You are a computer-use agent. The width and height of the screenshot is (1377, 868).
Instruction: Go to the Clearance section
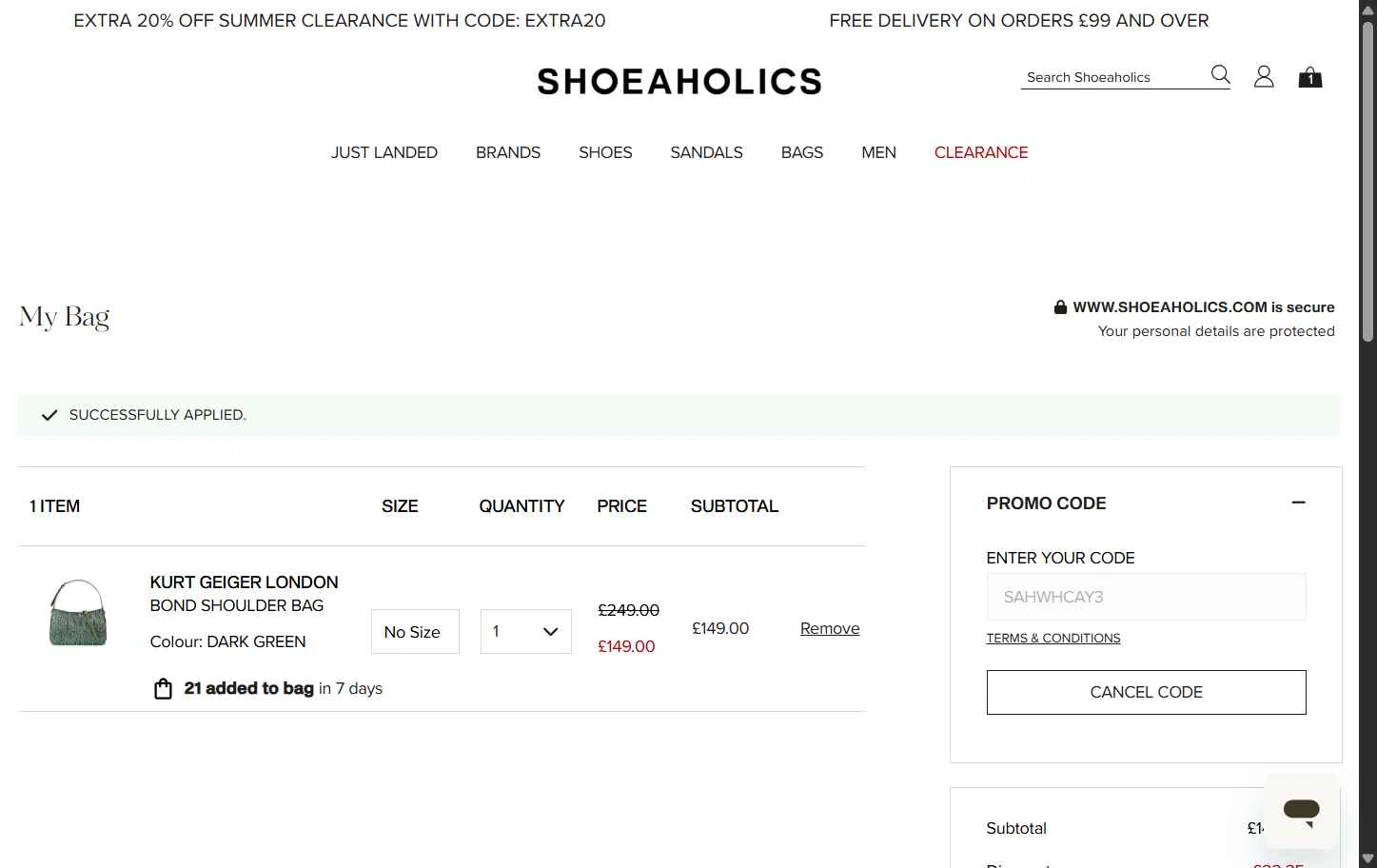(x=981, y=152)
